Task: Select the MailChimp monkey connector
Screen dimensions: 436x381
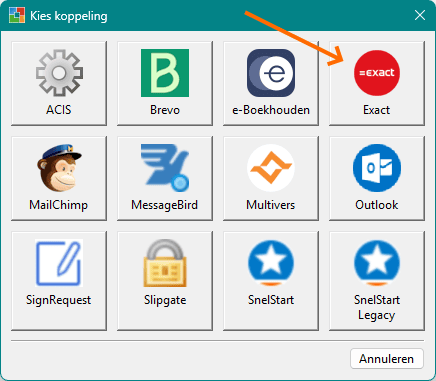Action: pyautogui.click(x=59, y=178)
